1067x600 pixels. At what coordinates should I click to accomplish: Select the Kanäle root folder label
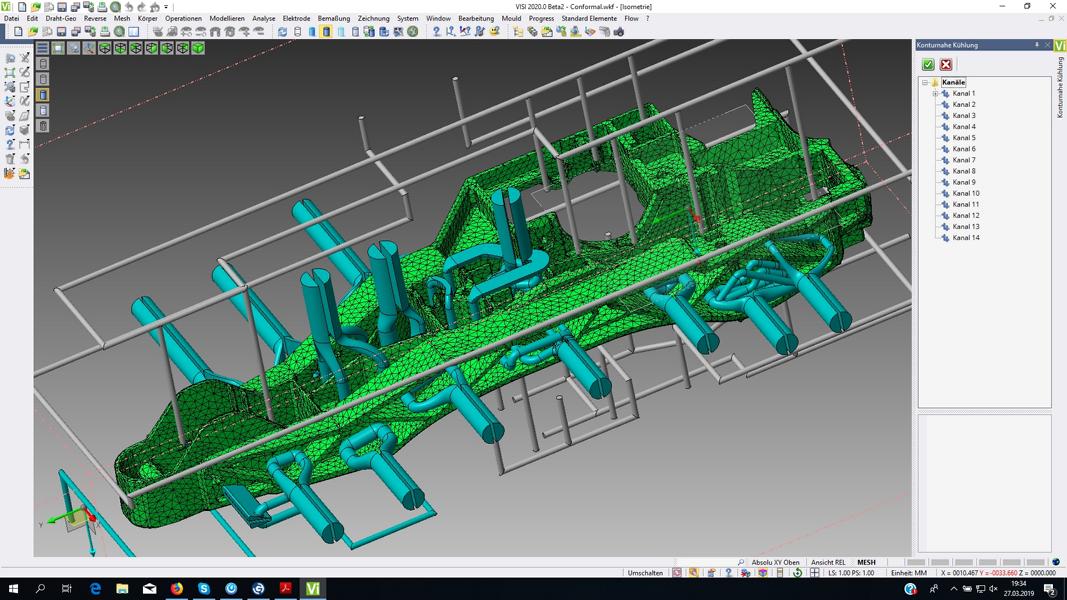(953, 82)
